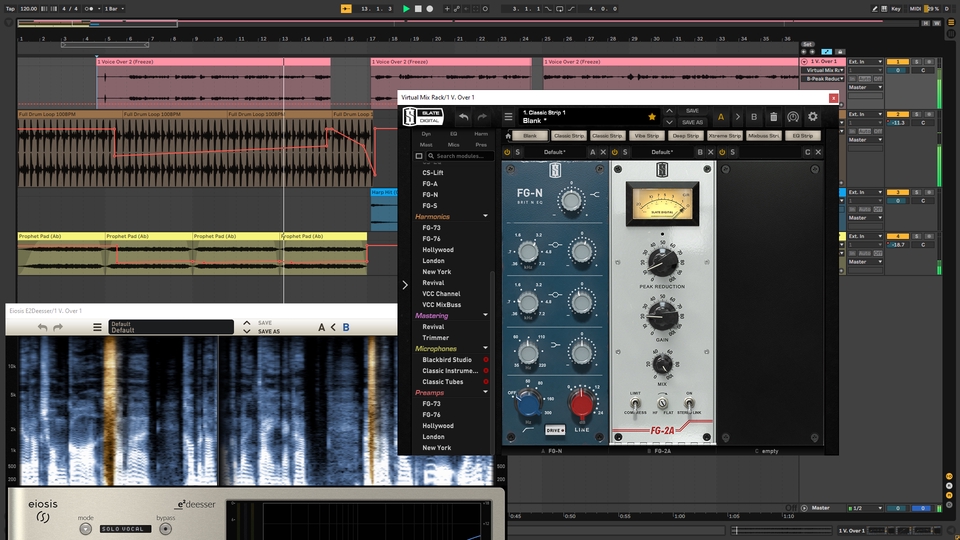
Task: Click the home icon beside the strip tabs
Action: (x=508, y=136)
